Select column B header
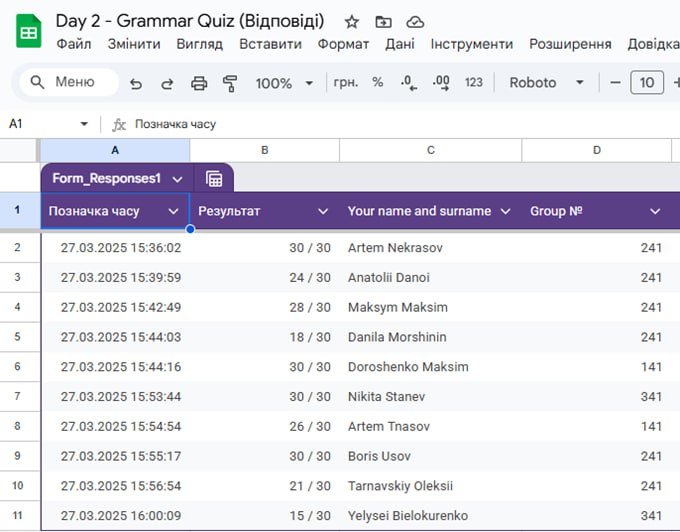 point(265,150)
